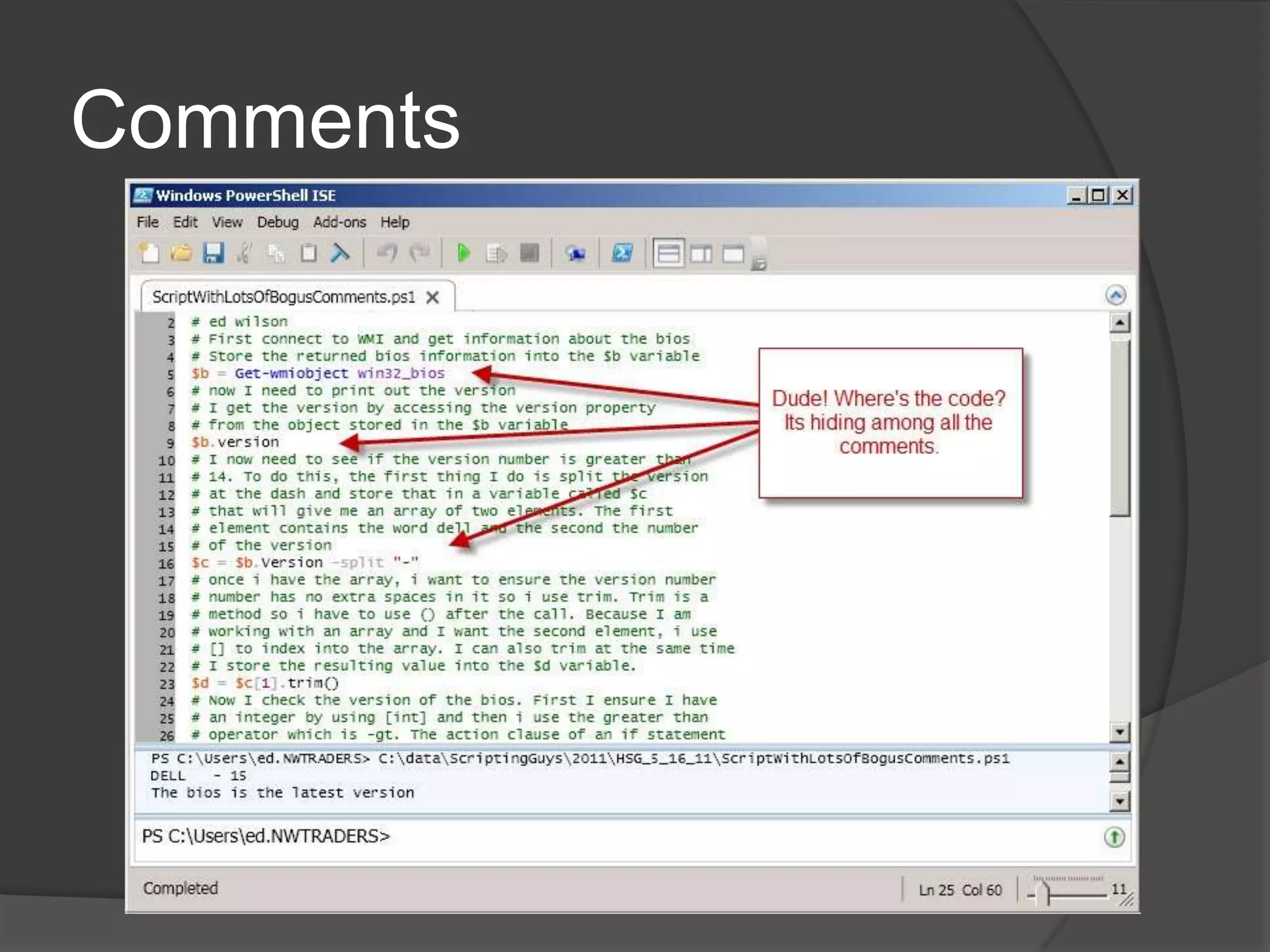1270x952 pixels.
Task: Click line number 16 in the gutter
Action: tap(166, 564)
